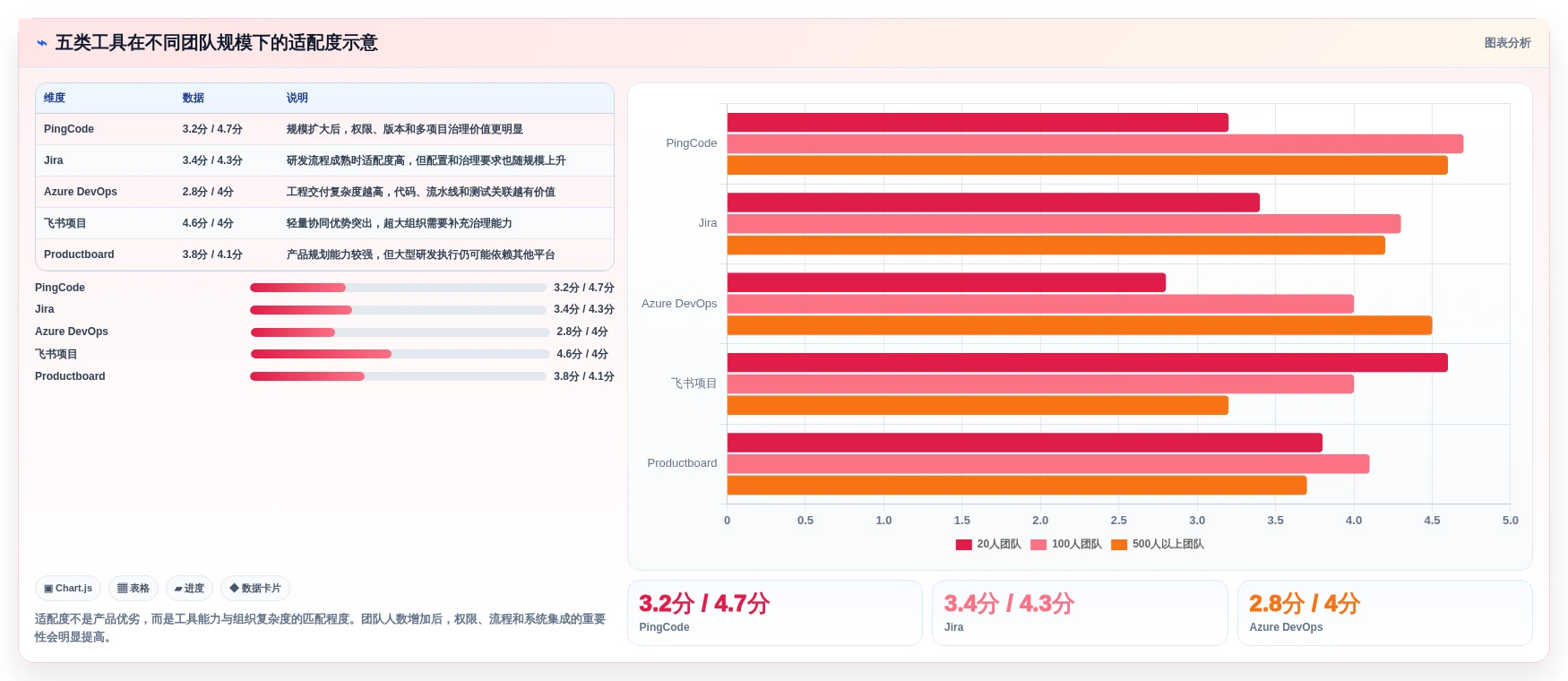Screen dimensions: 1568x681
Task: Click the PingCode progress bar
Action: pyautogui.click(x=398, y=288)
